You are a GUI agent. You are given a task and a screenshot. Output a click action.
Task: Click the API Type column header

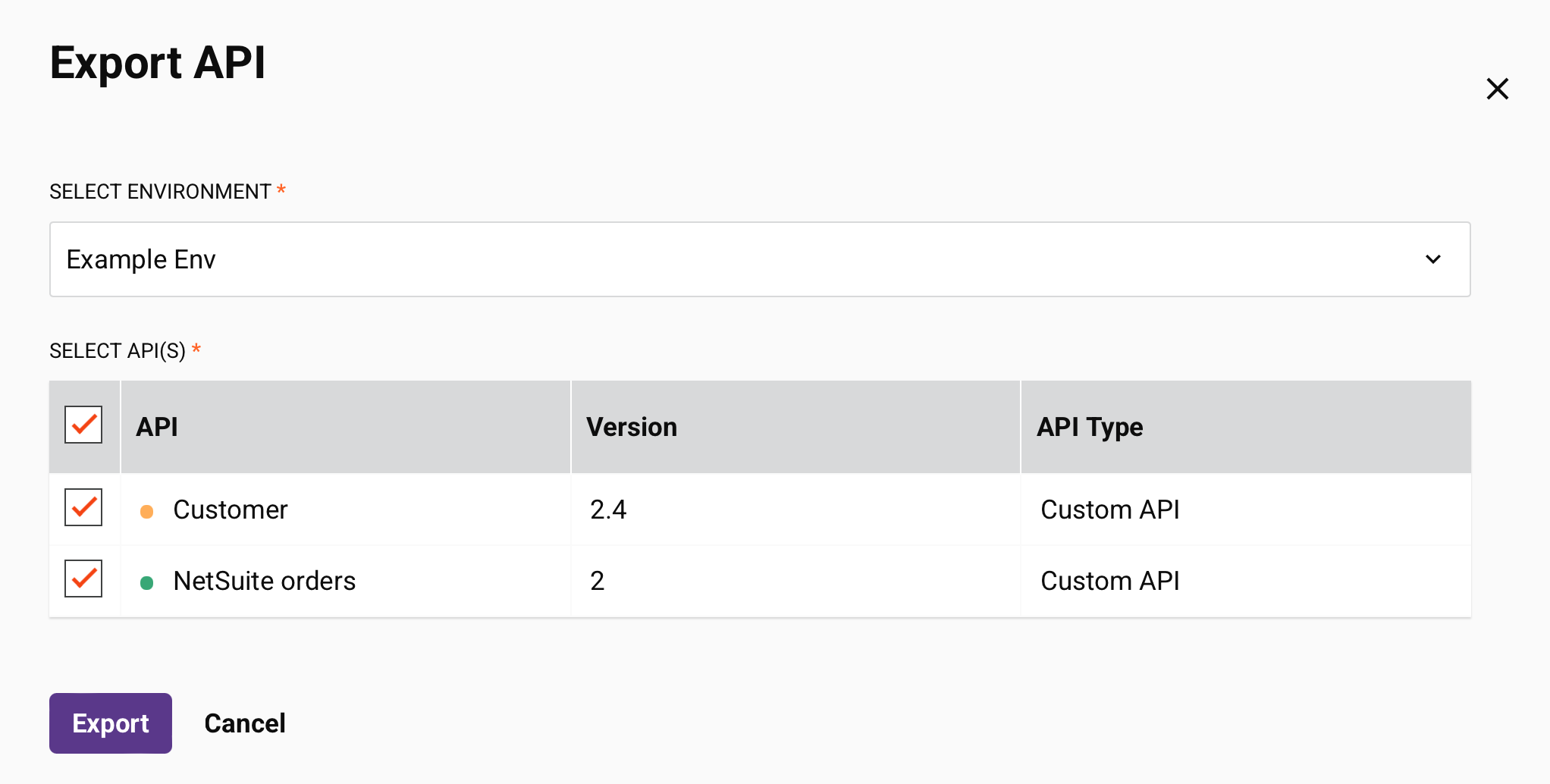(1090, 426)
